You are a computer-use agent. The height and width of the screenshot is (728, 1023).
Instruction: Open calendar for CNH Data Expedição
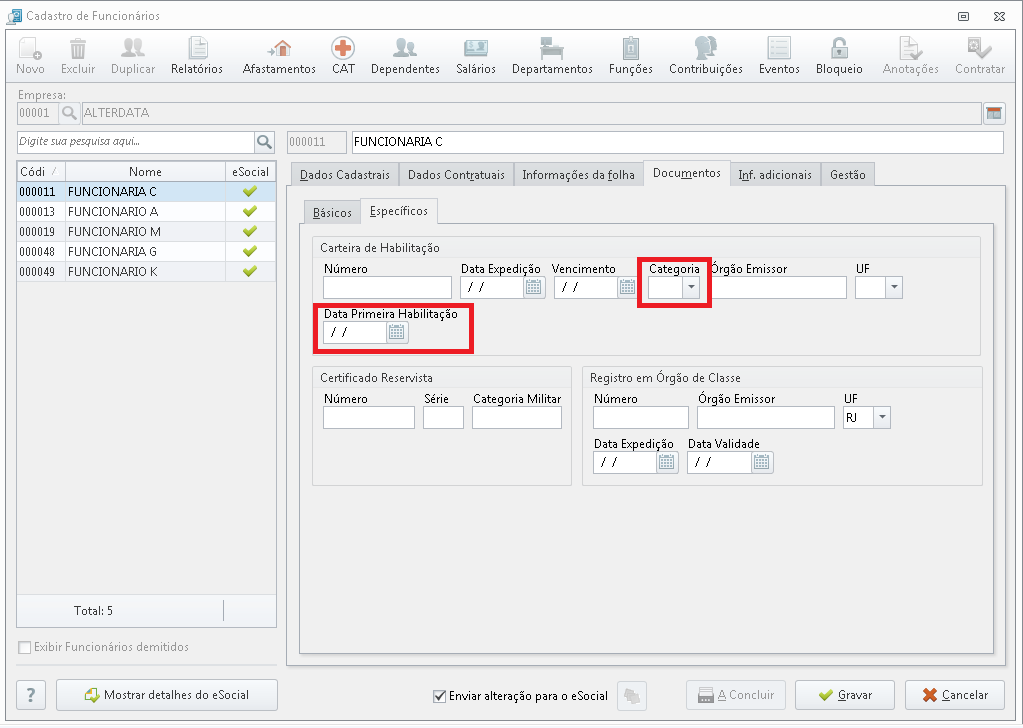534,287
